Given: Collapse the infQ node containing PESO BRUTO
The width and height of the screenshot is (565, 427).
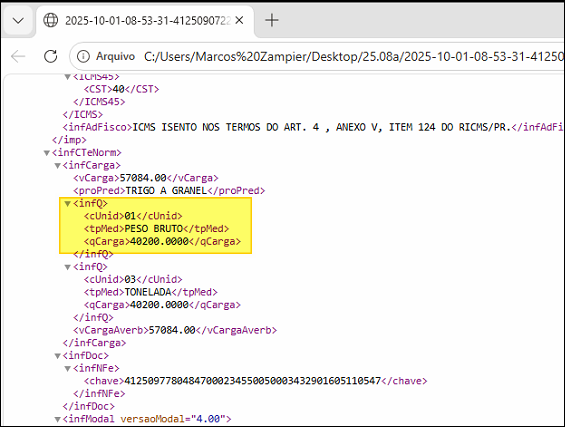Looking at the screenshot, I should coord(67,204).
